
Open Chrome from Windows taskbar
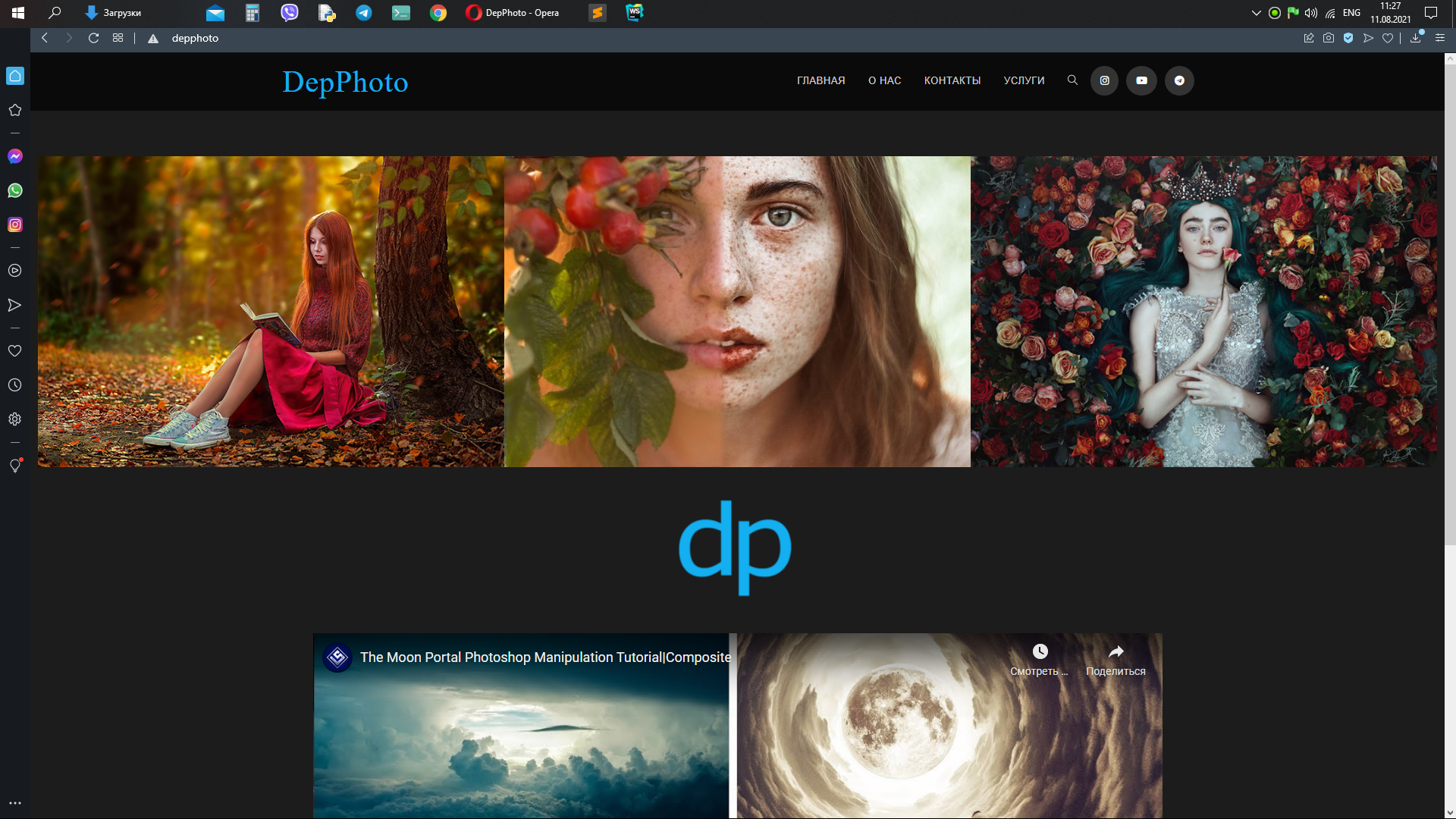coord(438,13)
